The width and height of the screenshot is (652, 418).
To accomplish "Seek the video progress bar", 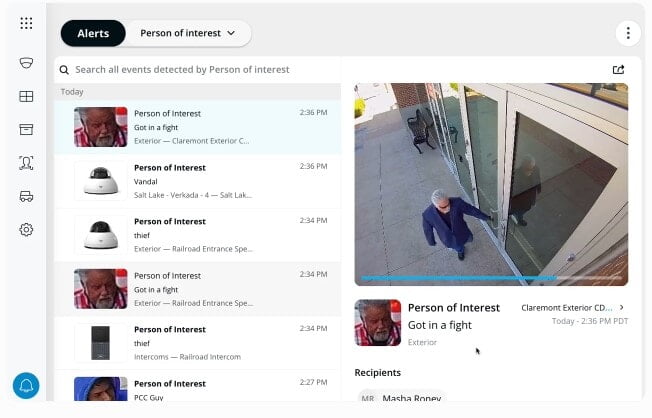I will click(491, 277).
